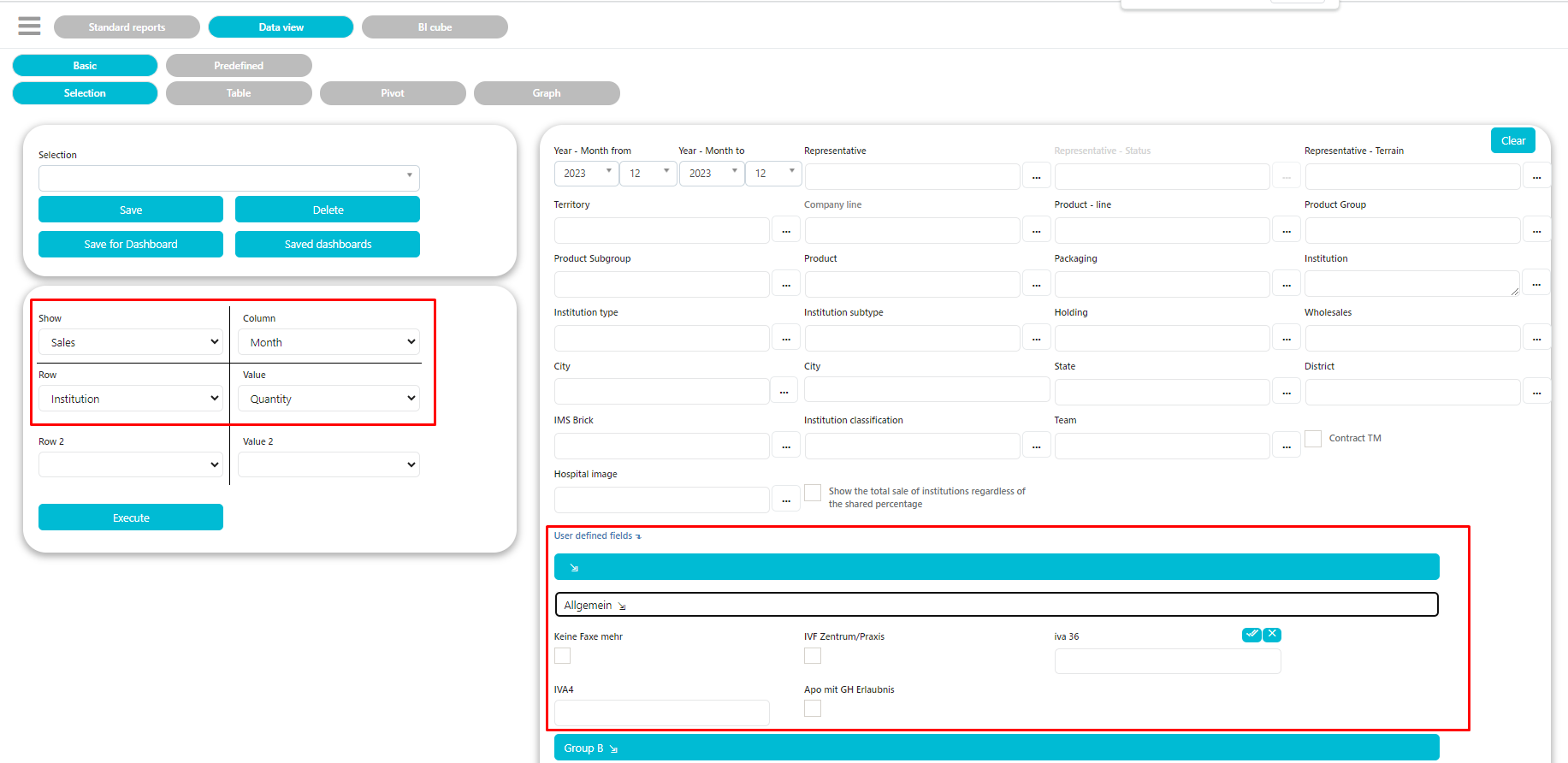Image resolution: width=1568 pixels, height=763 pixels.
Task: Open the Show dropdown set to Sales
Action: pyautogui.click(x=132, y=342)
